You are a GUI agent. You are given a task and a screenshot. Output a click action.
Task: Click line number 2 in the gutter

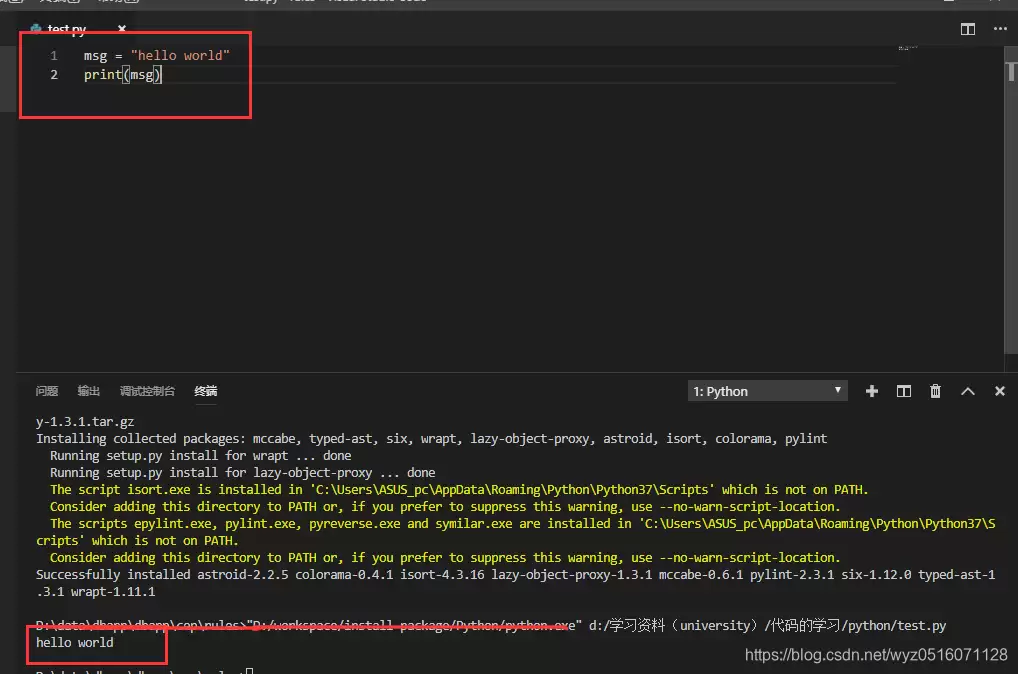coord(54,75)
